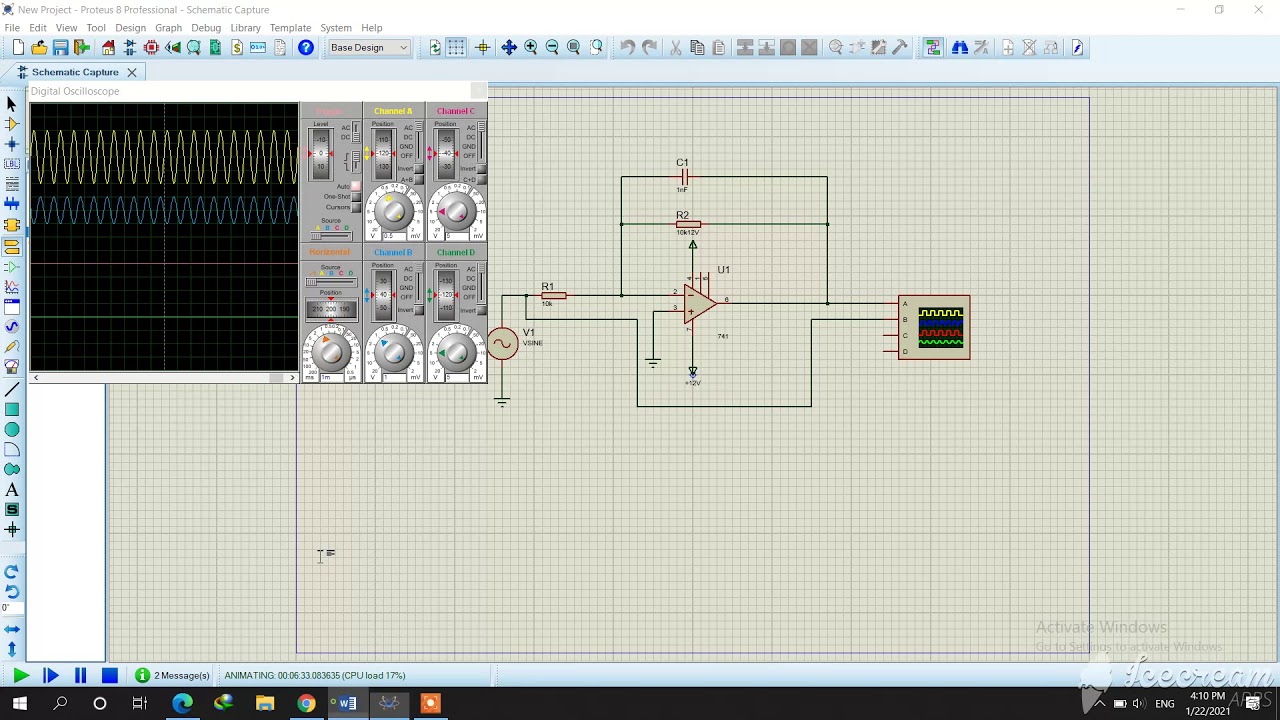Toggle the oscilloscope Auto trigger button

coord(355,186)
